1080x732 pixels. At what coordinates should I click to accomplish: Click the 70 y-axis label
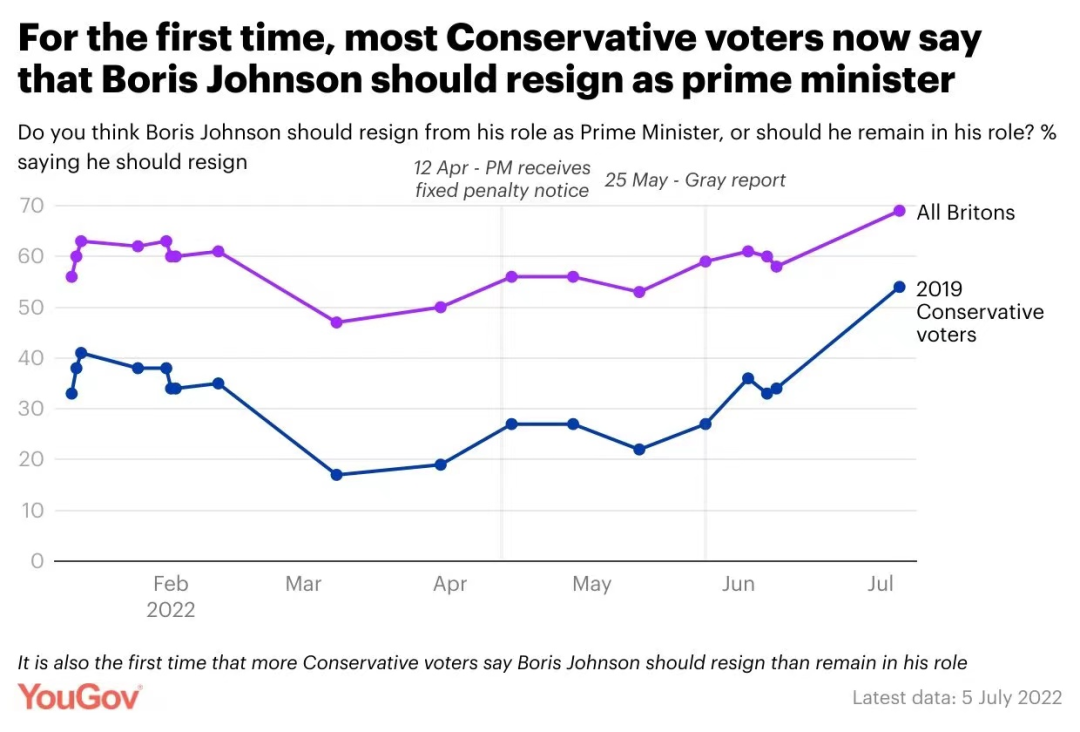(31, 205)
